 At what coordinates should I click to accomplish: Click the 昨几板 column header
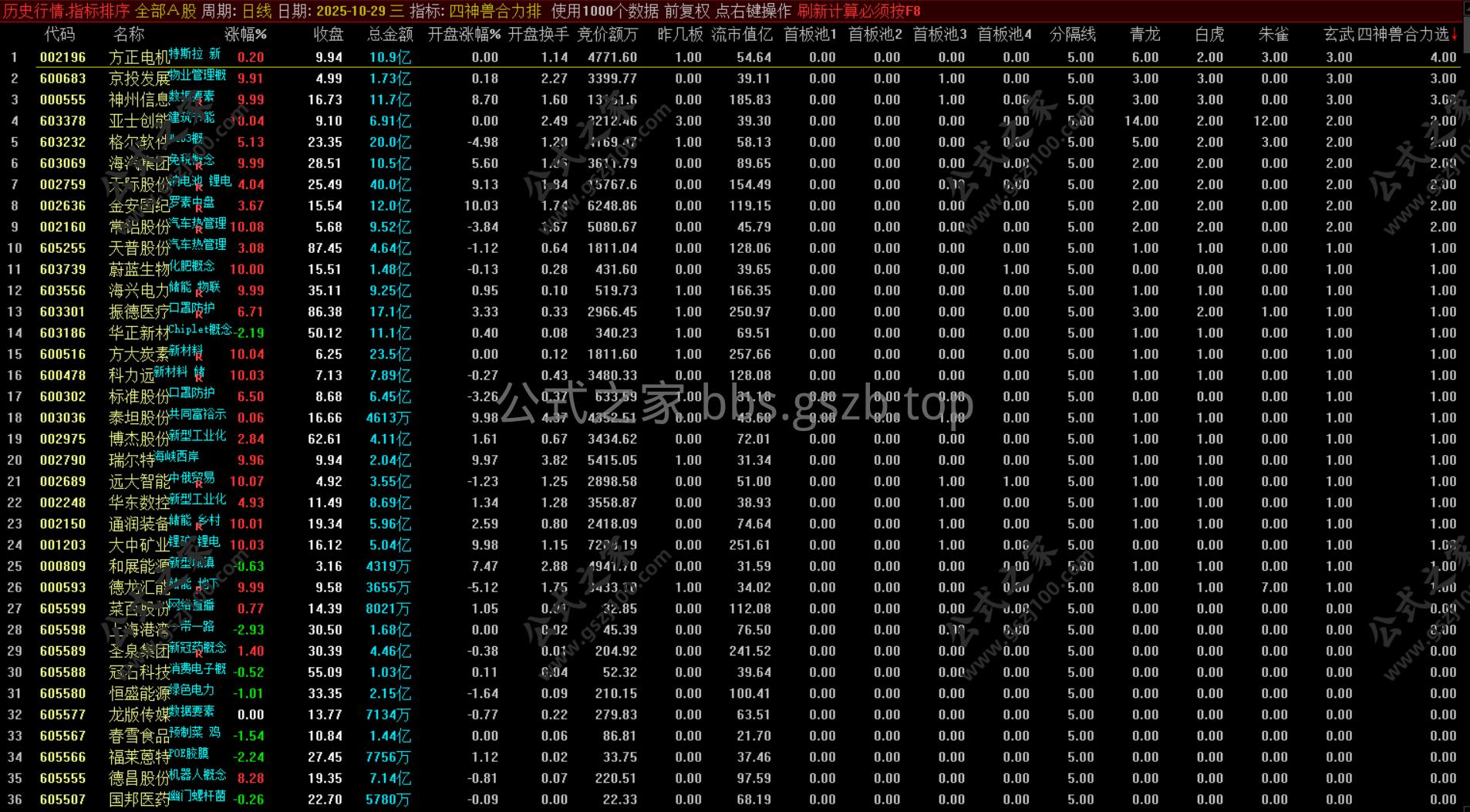pos(680,34)
